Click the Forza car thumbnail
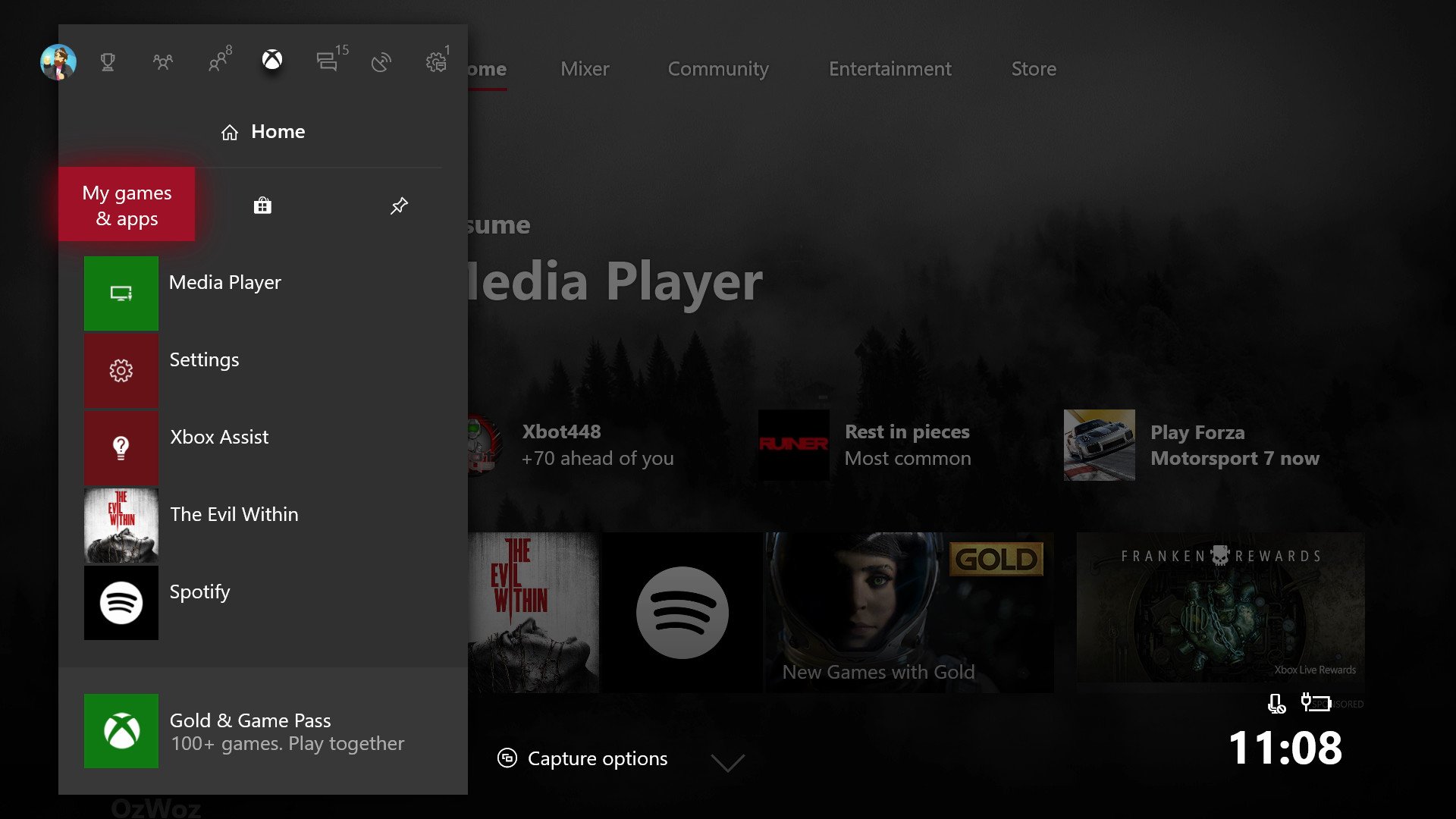 point(1100,445)
